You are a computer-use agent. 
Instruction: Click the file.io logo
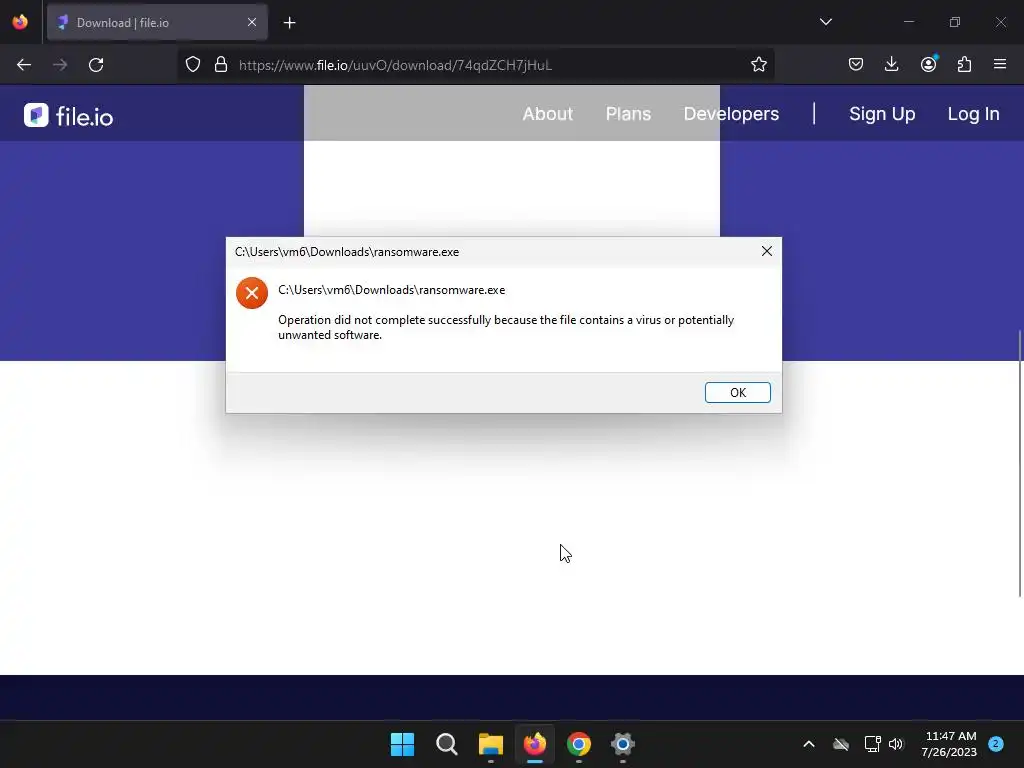click(x=69, y=116)
